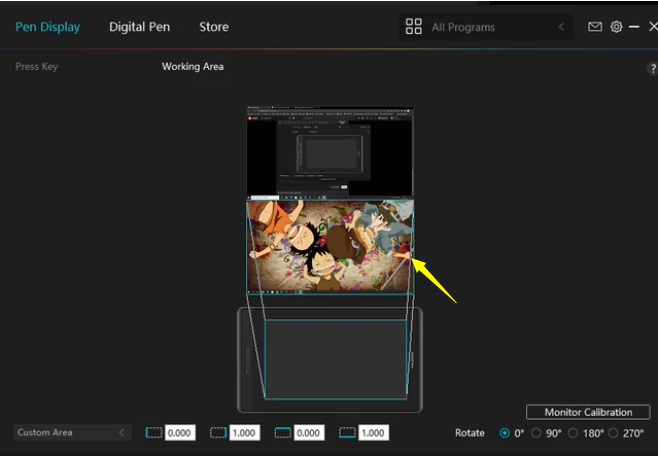Expand the All Programs dropdown

486,27
